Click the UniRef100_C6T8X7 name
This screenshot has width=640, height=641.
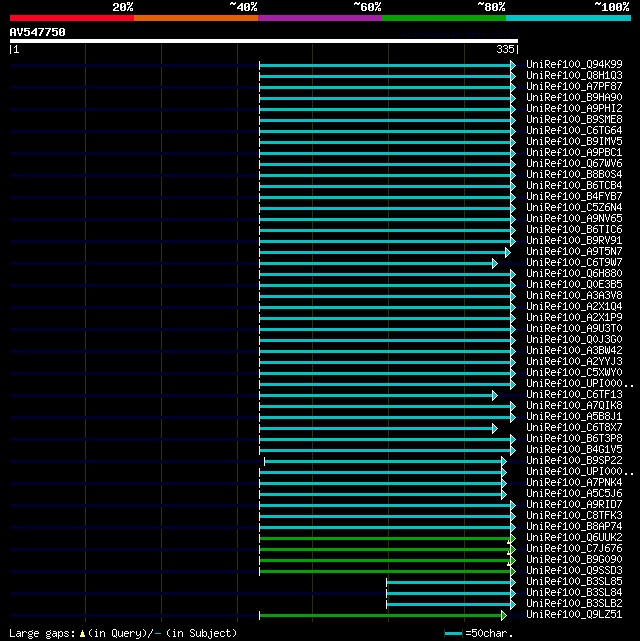coord(574,428)
